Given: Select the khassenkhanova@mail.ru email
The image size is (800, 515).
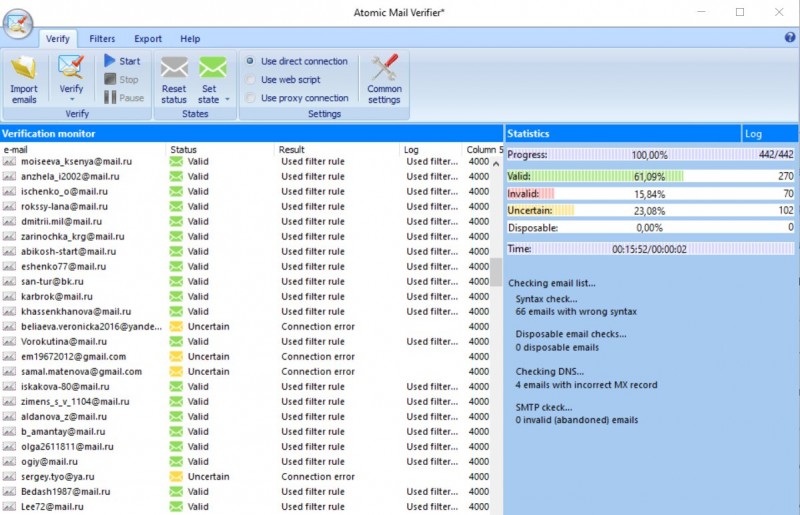Looking at the screenshot, I should pos(76,311).
